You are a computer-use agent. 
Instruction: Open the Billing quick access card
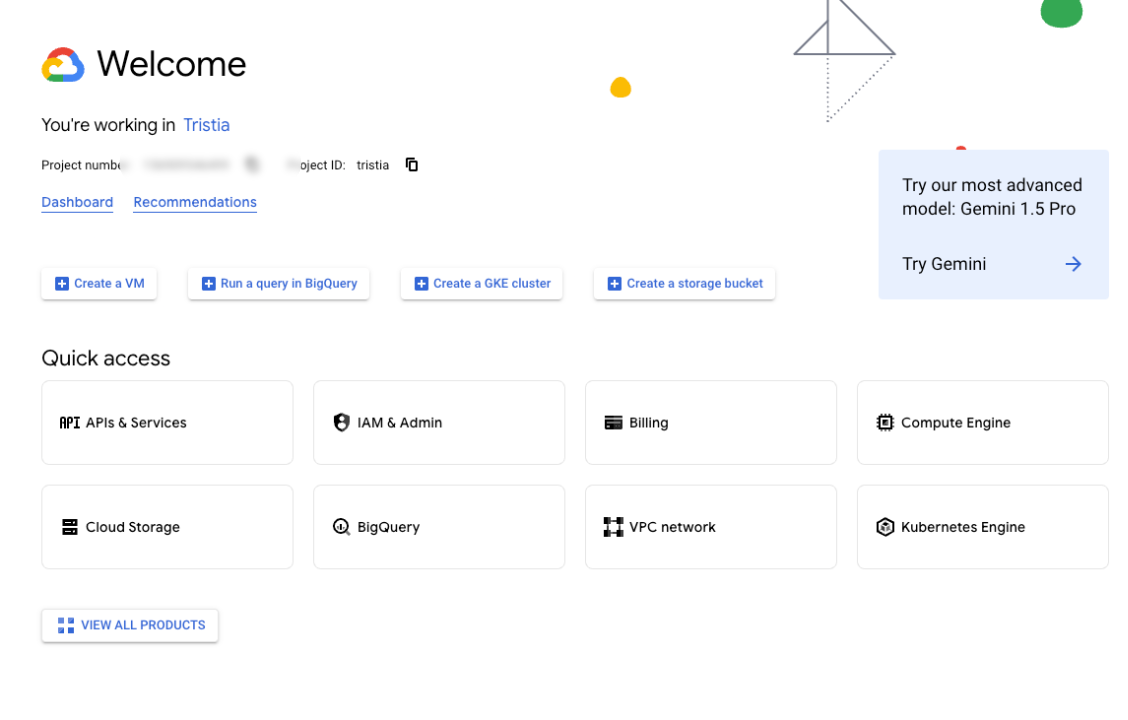pos(711,423)
